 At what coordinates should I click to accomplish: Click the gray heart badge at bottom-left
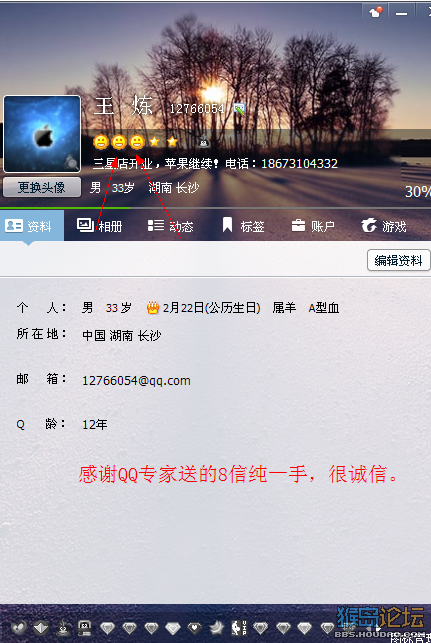click(x=18, y=627)
